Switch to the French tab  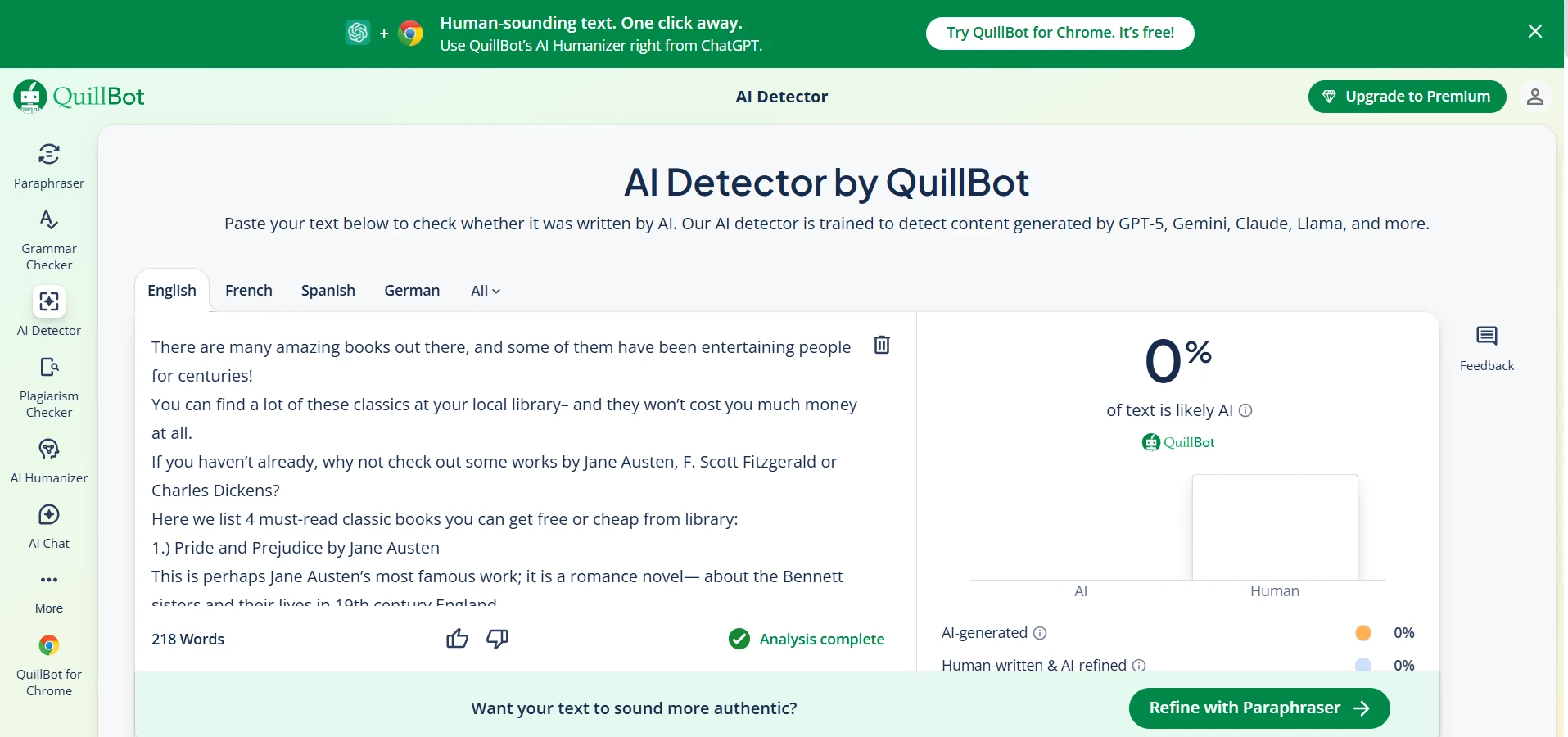click(x=249, y=291)
